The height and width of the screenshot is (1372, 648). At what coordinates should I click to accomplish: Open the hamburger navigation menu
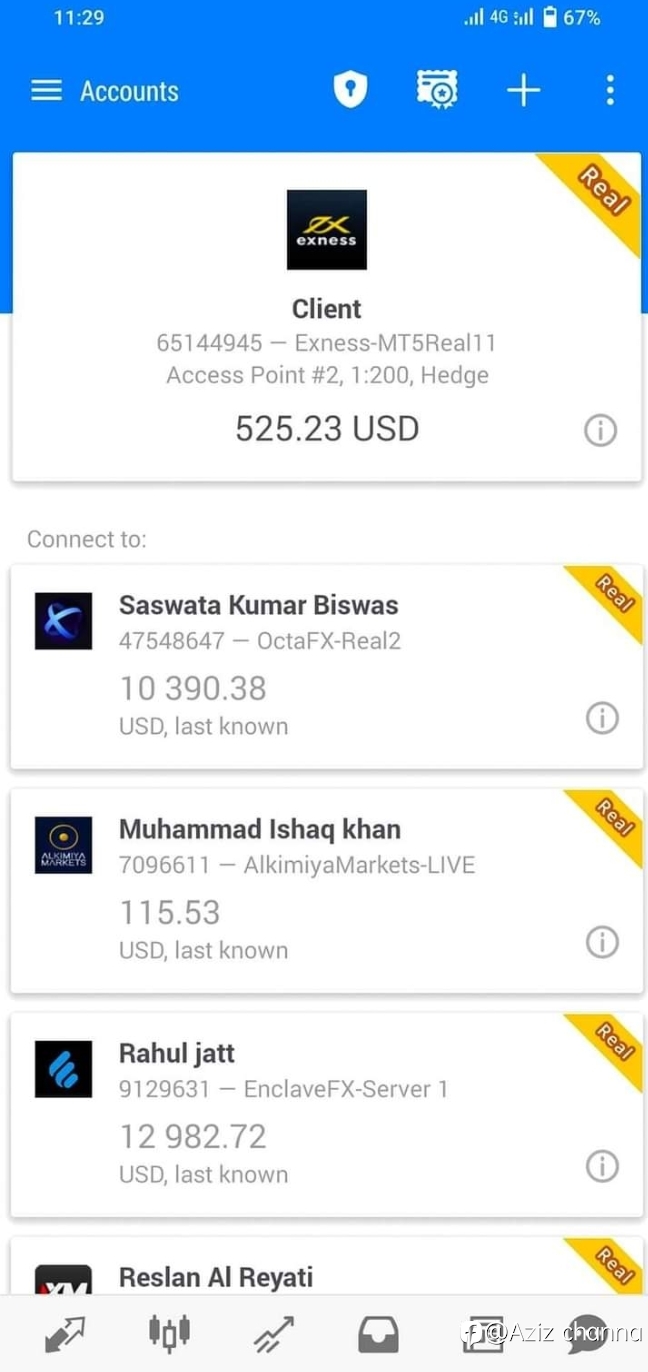click(46, 91)
